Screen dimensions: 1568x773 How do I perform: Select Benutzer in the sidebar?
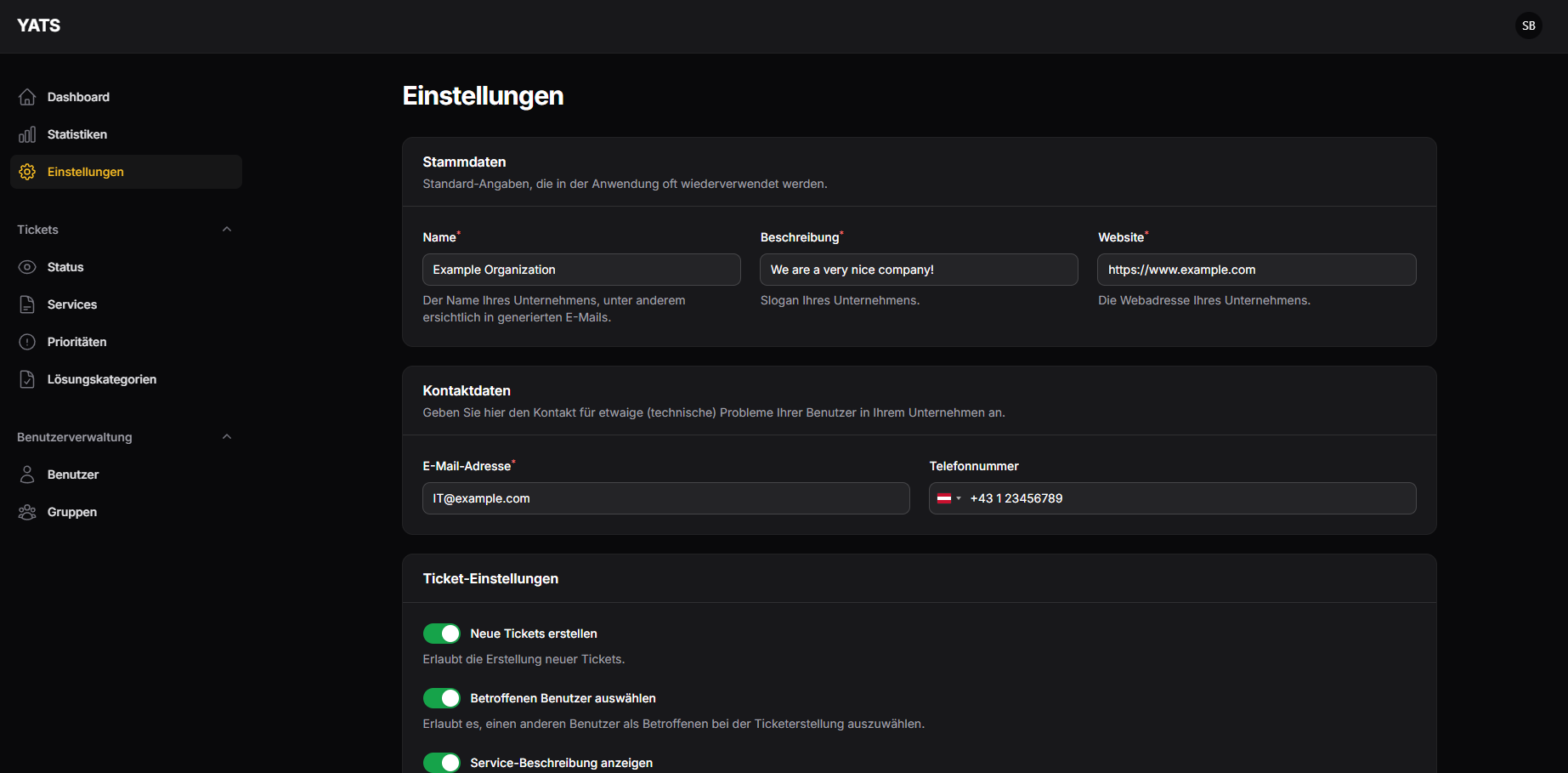(x=73, y=474)
